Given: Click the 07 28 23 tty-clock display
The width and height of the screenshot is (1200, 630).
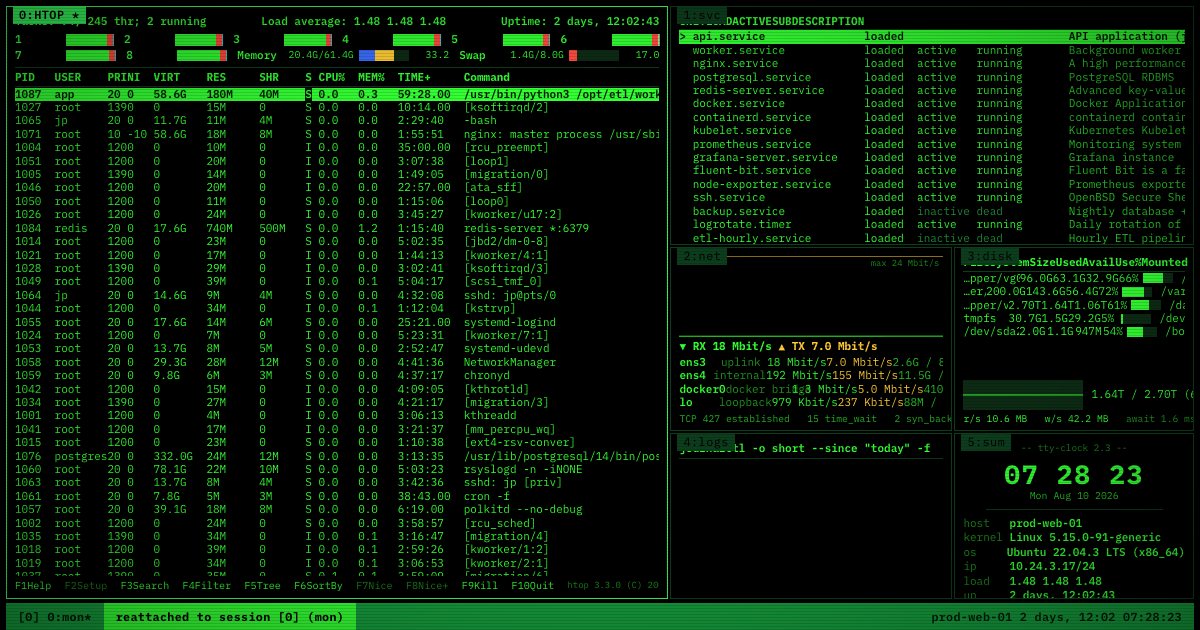Looking at the screenshot, I should point(1072,475).
